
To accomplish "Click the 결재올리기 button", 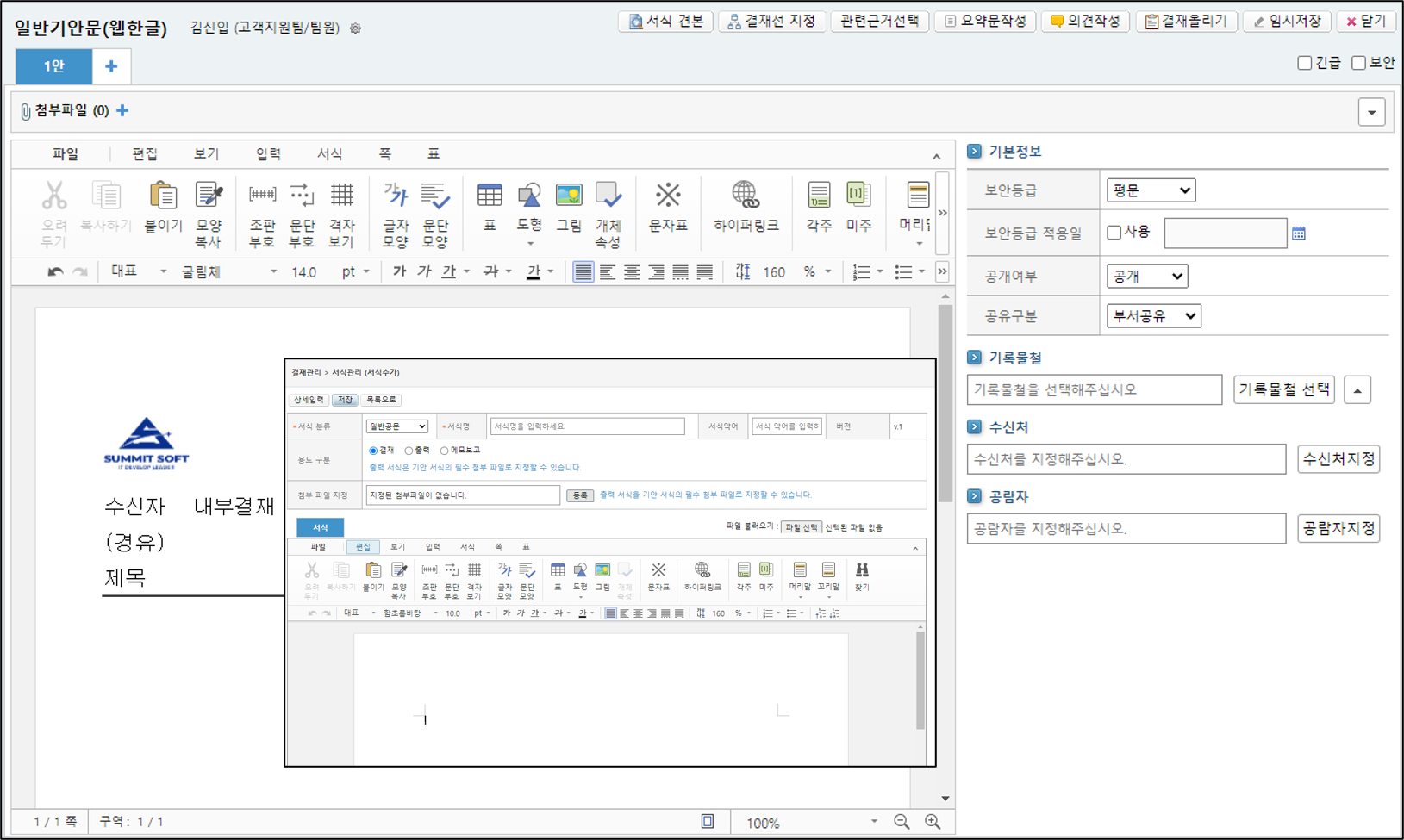I will point(1187,22).
